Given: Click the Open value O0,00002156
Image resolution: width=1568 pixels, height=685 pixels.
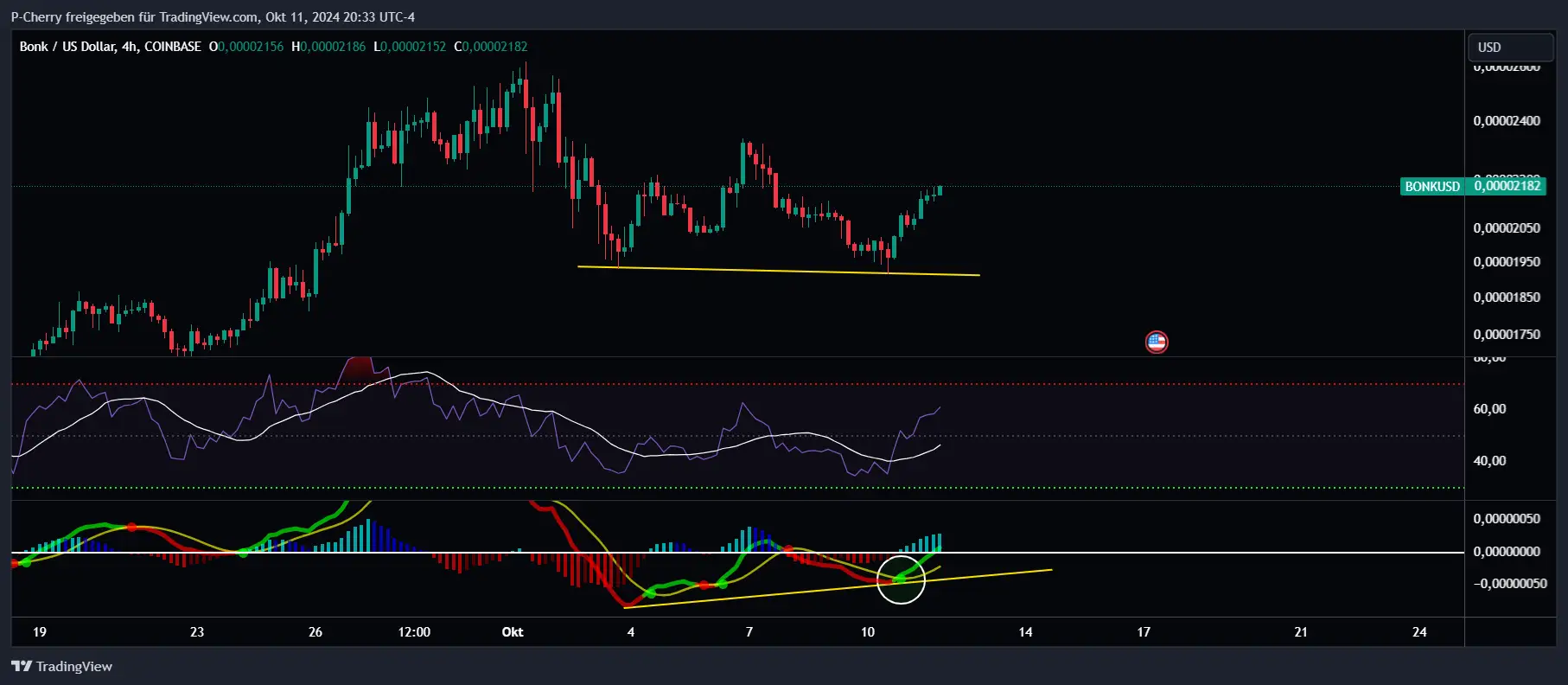Looking at the screenshot, I should click(x=246, y=47).
